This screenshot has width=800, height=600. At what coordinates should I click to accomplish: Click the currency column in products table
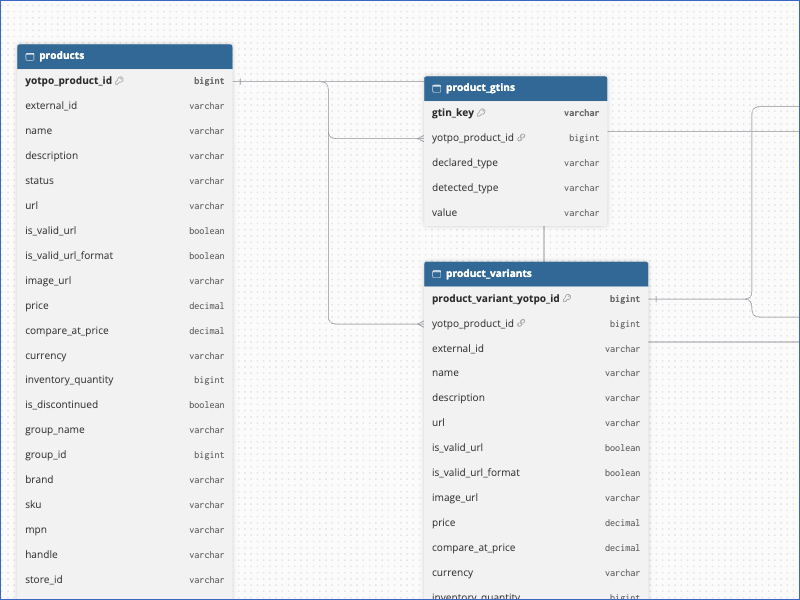pos(125,356)
